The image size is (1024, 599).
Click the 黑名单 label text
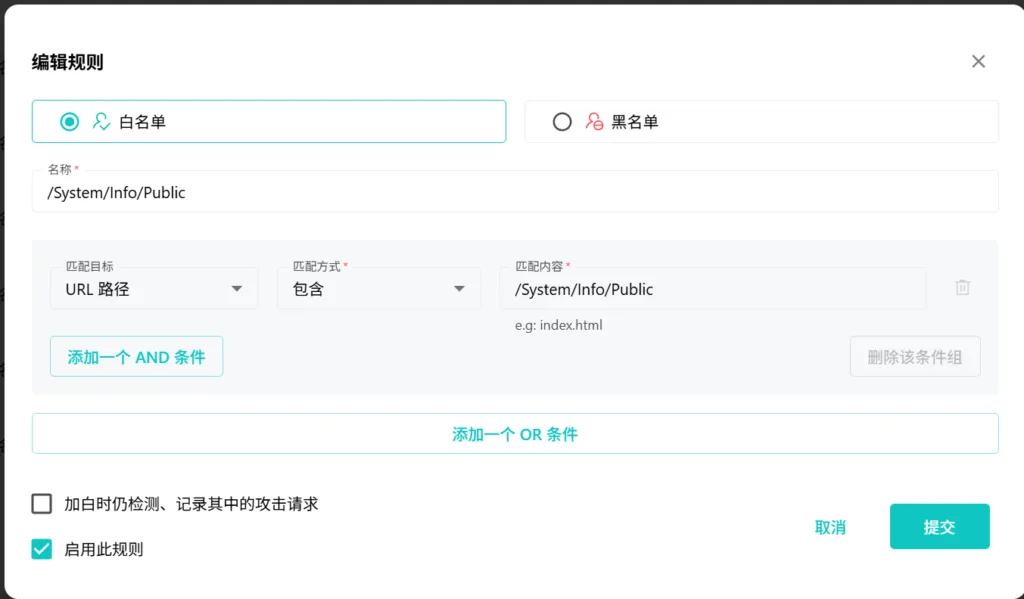(x=635, y=122)
